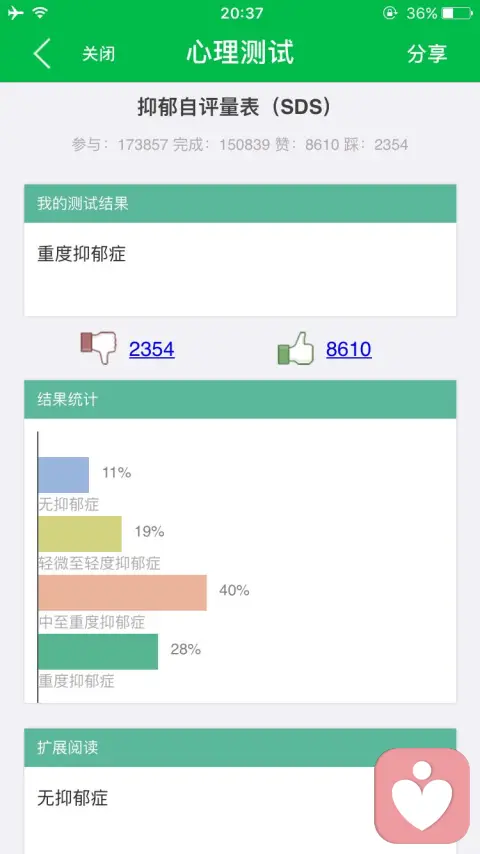Click the orange 40% 中至重度抑郁症 bar

point(123,593)
